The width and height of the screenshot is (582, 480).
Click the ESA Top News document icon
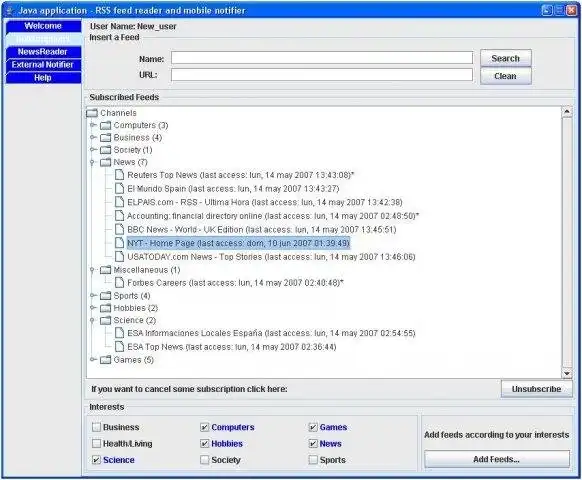[x=119, y=346]
